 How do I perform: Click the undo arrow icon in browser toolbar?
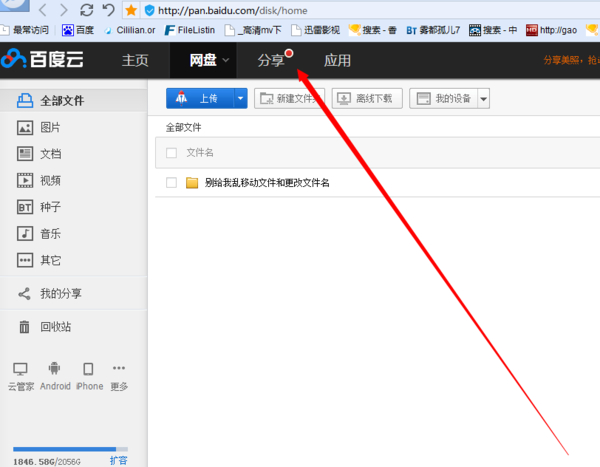(x=109, y=10)
